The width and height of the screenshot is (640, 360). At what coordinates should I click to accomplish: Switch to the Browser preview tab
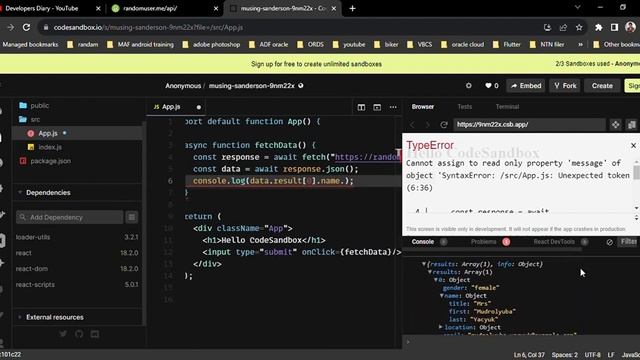coord(423,107)
